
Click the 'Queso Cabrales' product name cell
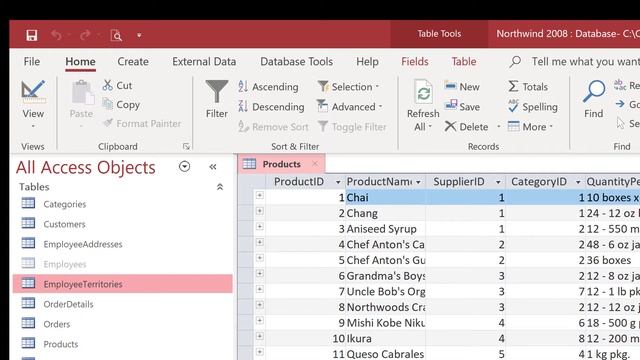point(385,354)
